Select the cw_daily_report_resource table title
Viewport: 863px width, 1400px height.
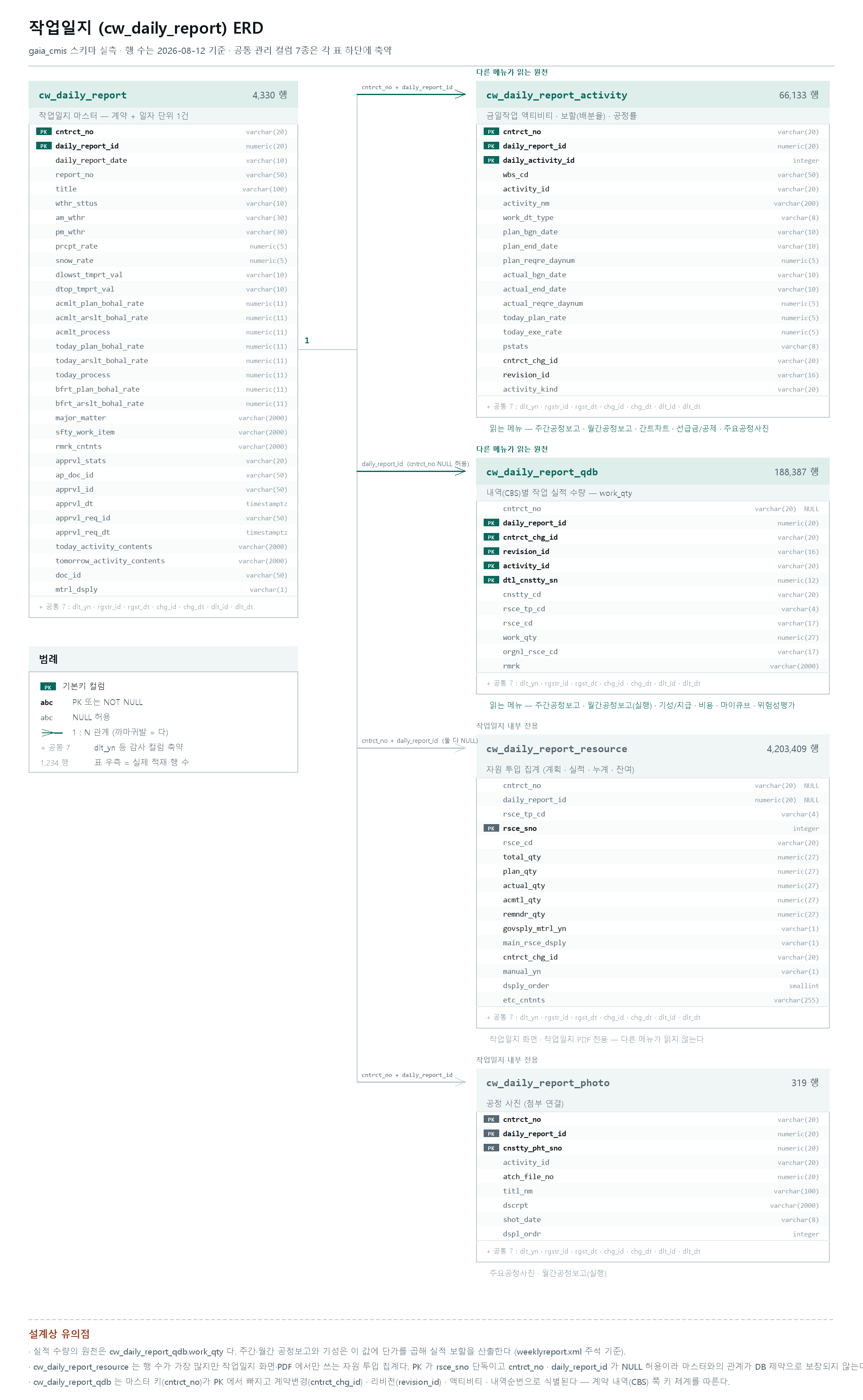point(556,749)
